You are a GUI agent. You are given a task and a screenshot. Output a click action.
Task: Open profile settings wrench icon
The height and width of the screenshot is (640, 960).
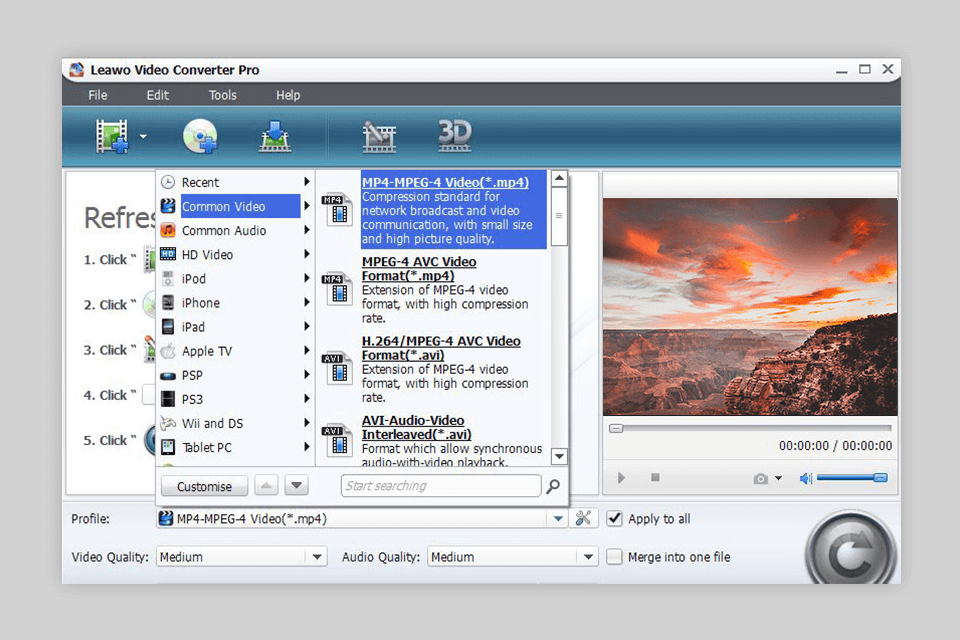click(x=584, y=519)
